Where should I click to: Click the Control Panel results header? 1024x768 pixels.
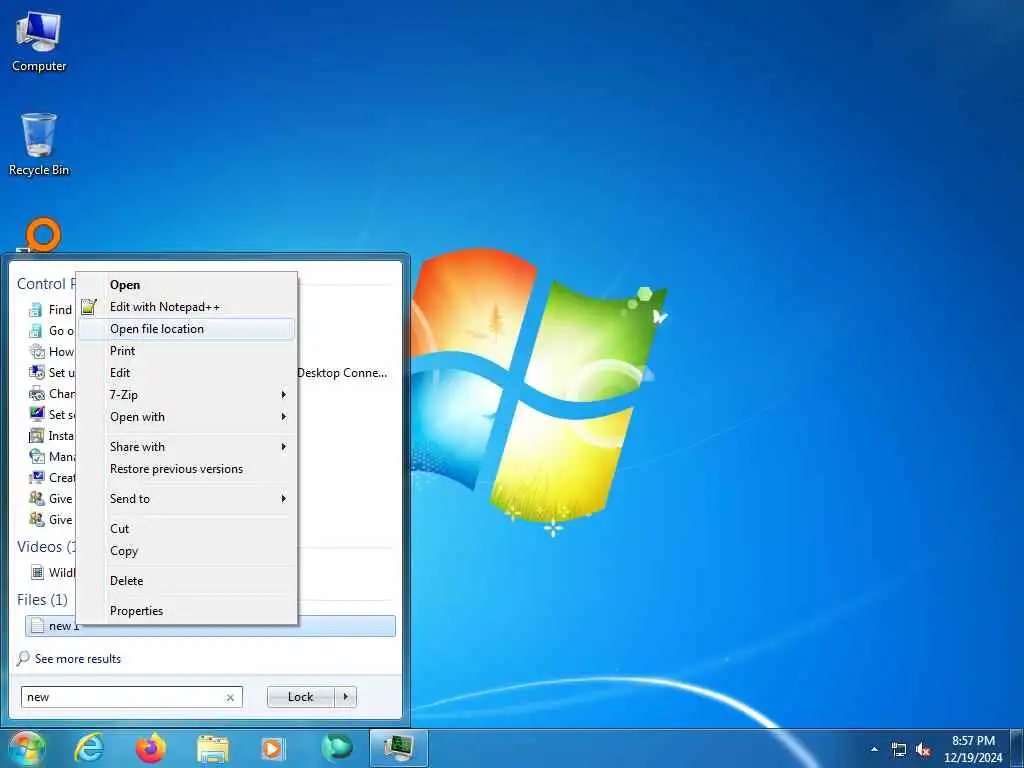click(46, 283)
